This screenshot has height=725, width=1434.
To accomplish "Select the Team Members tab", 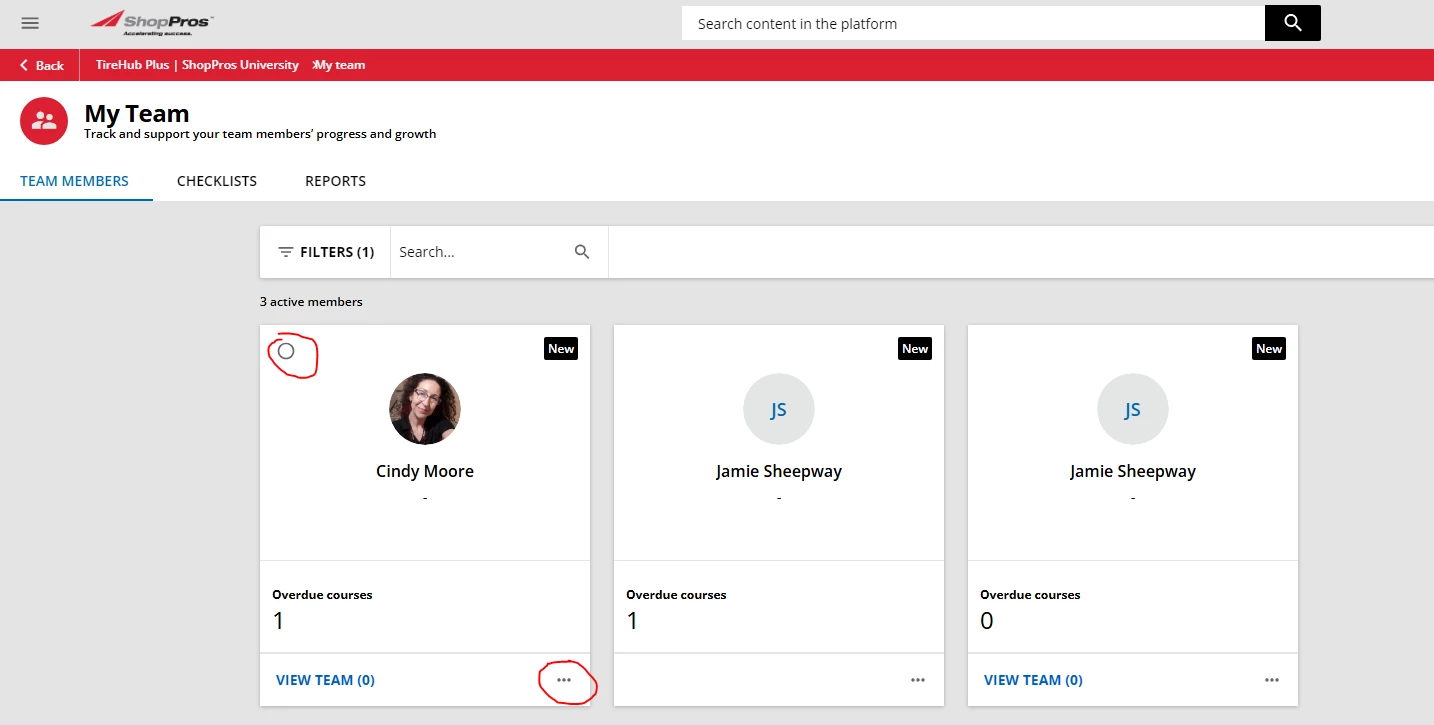I will [x=75, y=181].
